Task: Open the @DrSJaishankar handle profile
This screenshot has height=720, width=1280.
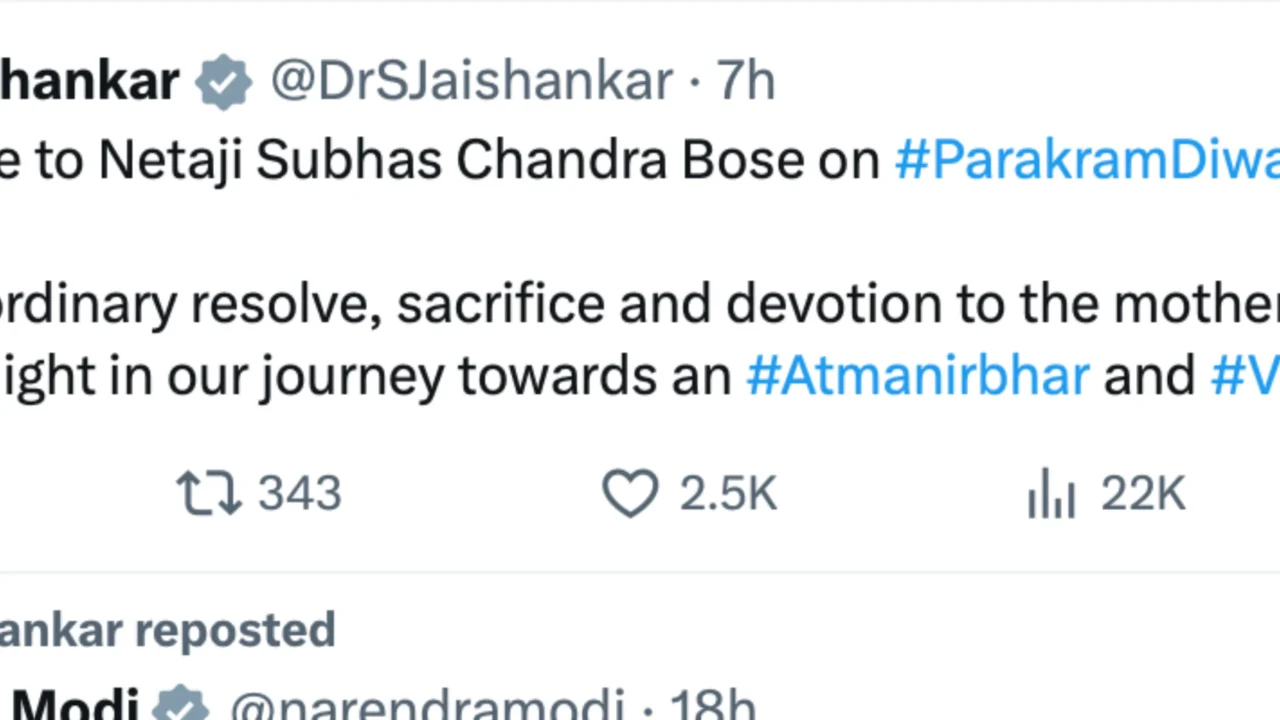Action: click(471, 81)
